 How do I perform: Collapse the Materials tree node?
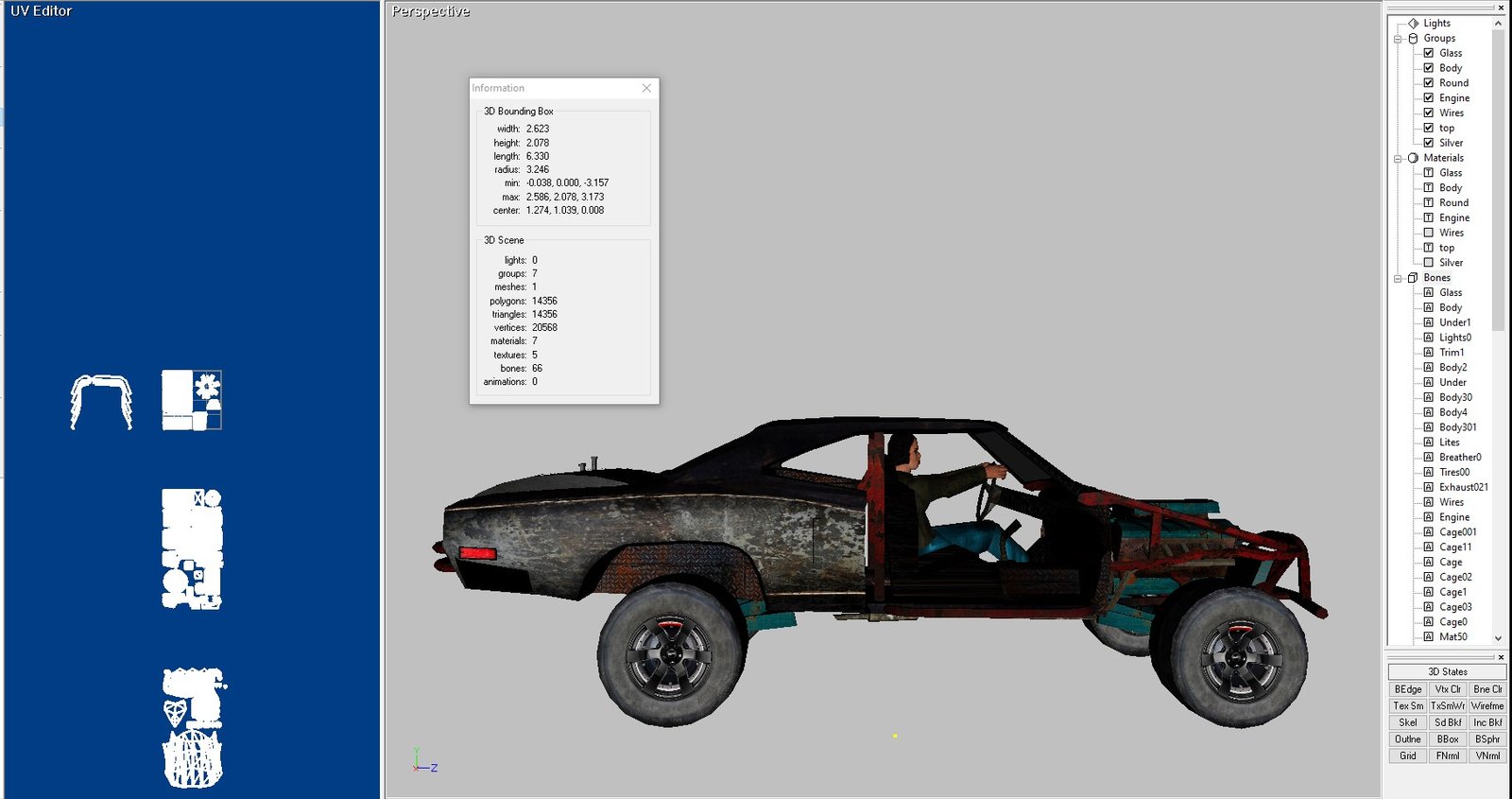1398,159
